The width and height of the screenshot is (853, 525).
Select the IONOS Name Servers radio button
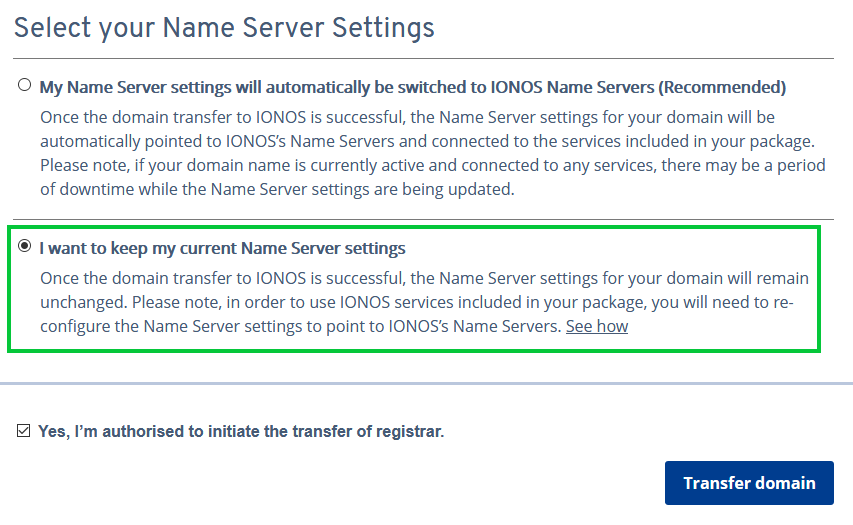click(24, 85)
